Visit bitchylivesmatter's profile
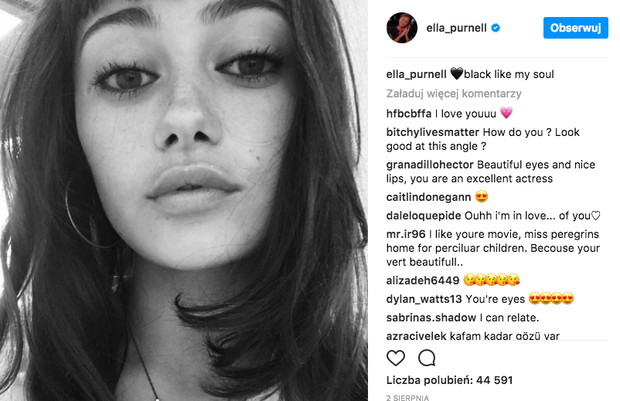Image resolution: width=620 pixels, height=401 pixels. tap(433, 132)
